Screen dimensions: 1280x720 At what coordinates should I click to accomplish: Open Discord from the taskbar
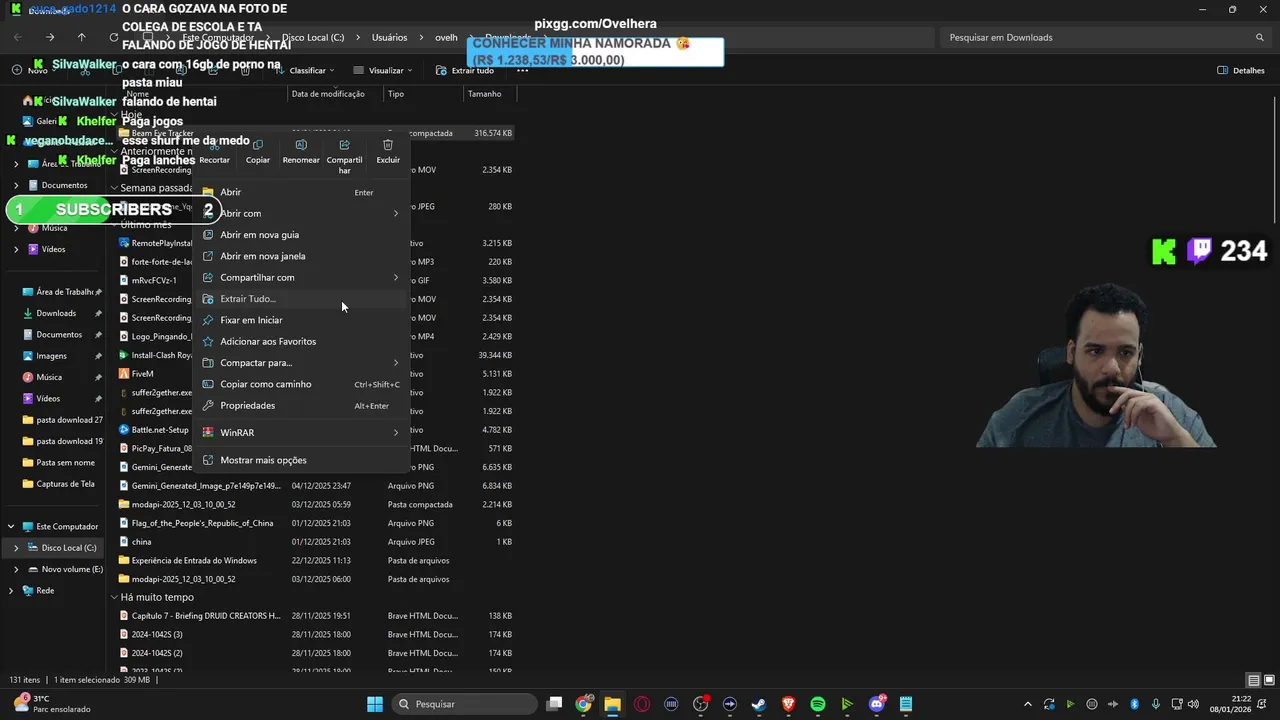point(877,704)
